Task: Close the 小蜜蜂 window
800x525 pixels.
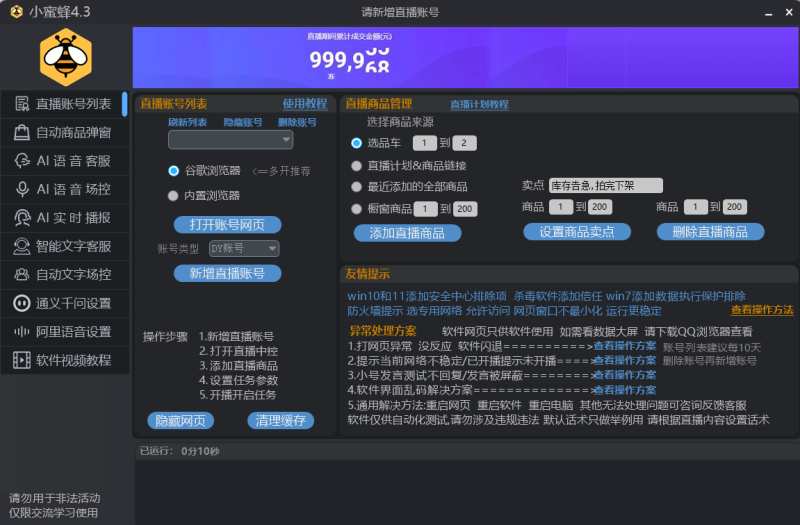Action: (x=789, y=12)
